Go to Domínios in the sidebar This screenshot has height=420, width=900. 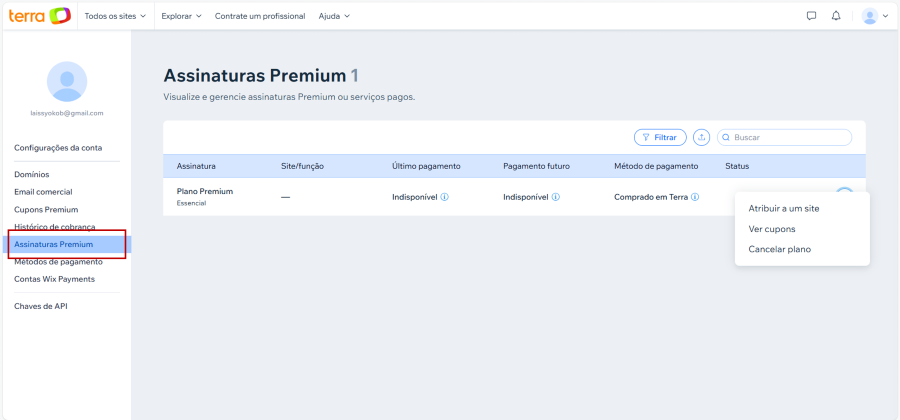coord(32,174)
